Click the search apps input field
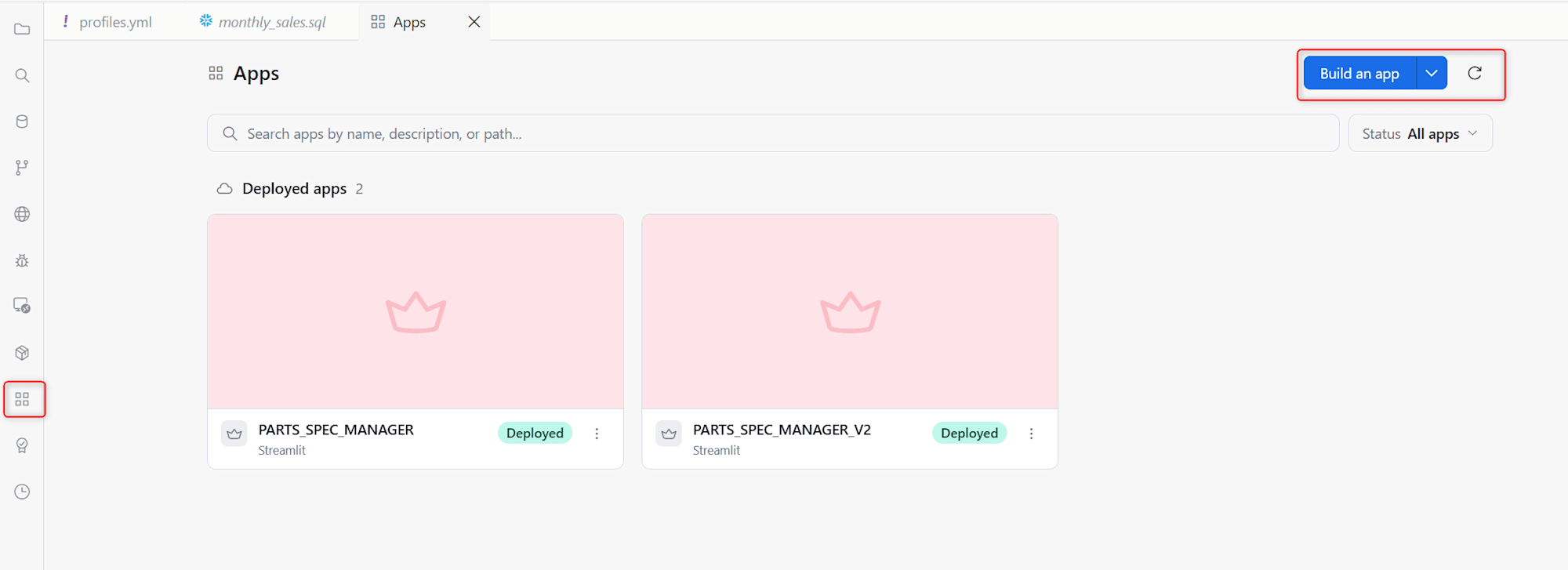Image resolution: width=1568 pixels, height=570 pixels. 773,133
